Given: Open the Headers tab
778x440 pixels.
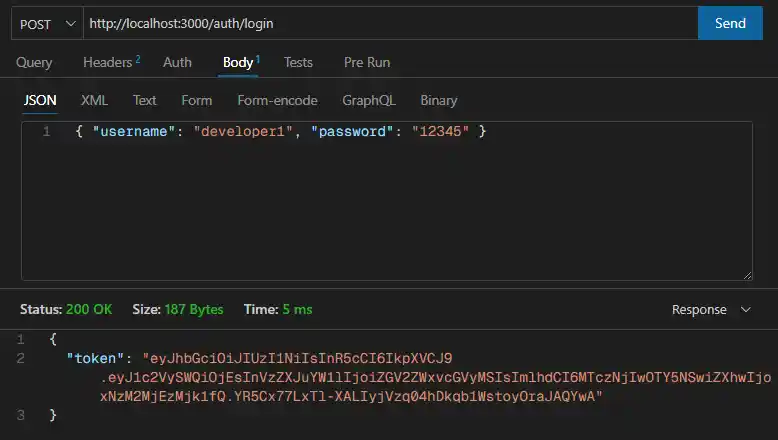Looking at the screenshot, I should (111, 63).
